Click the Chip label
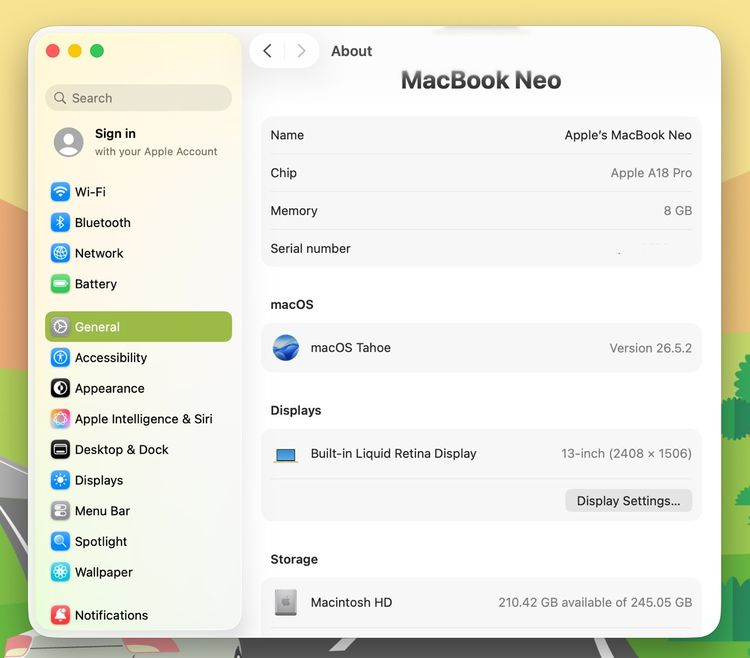750x658 pixels. pyautogui.click(x=284, y=173)
